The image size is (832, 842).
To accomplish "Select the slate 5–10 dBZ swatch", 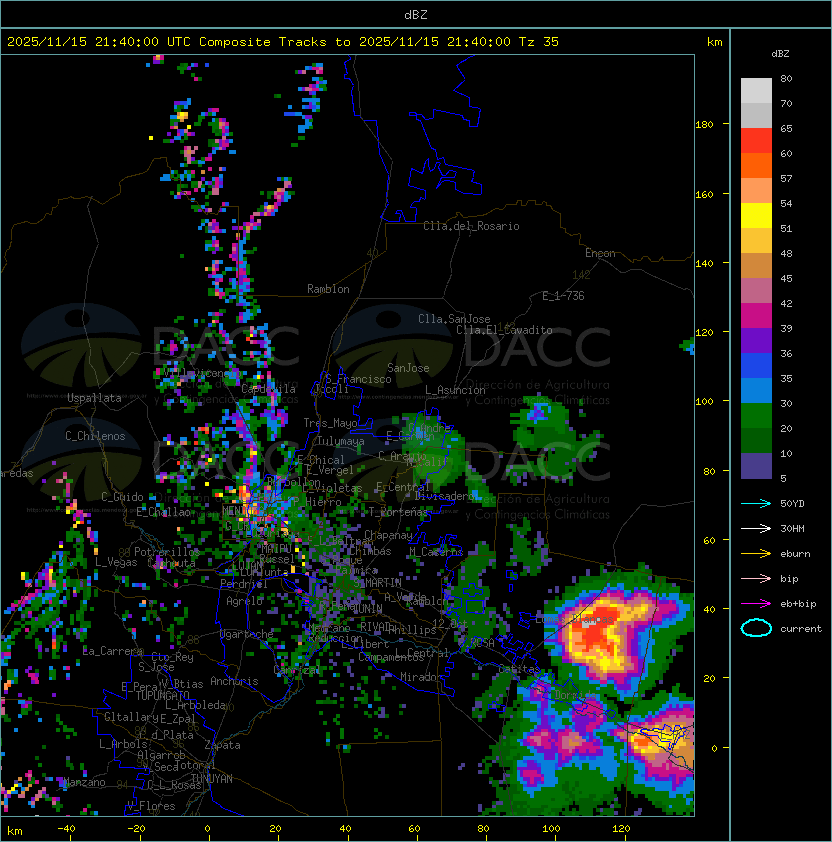I will point(756,466).
